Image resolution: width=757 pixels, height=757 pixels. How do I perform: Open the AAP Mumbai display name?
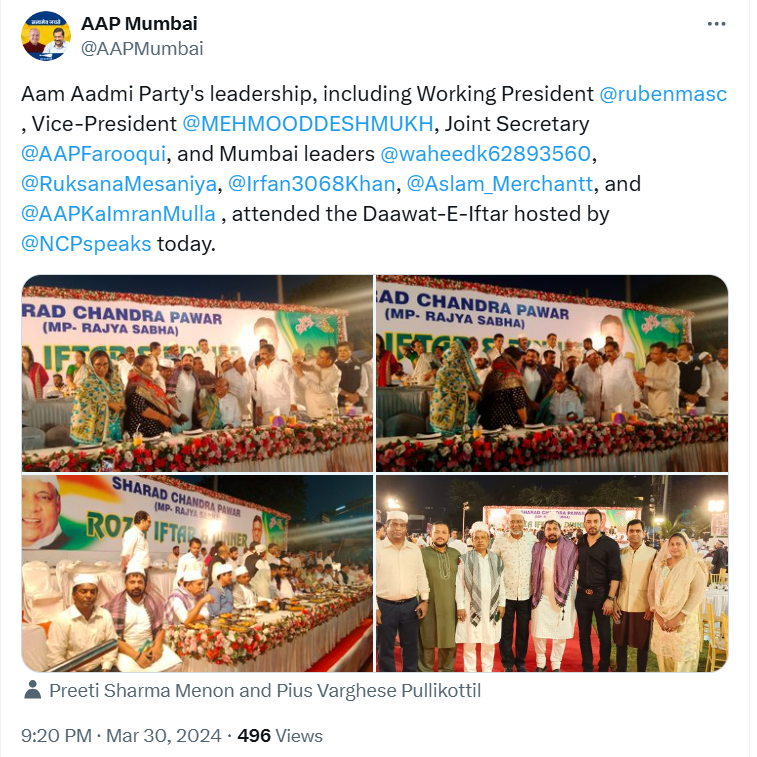click(x=139, y=24)
